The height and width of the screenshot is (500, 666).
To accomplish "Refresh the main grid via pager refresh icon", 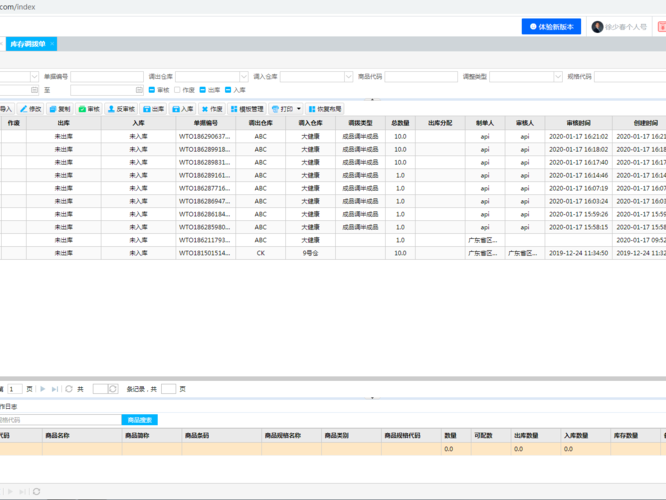I will 69,389.
